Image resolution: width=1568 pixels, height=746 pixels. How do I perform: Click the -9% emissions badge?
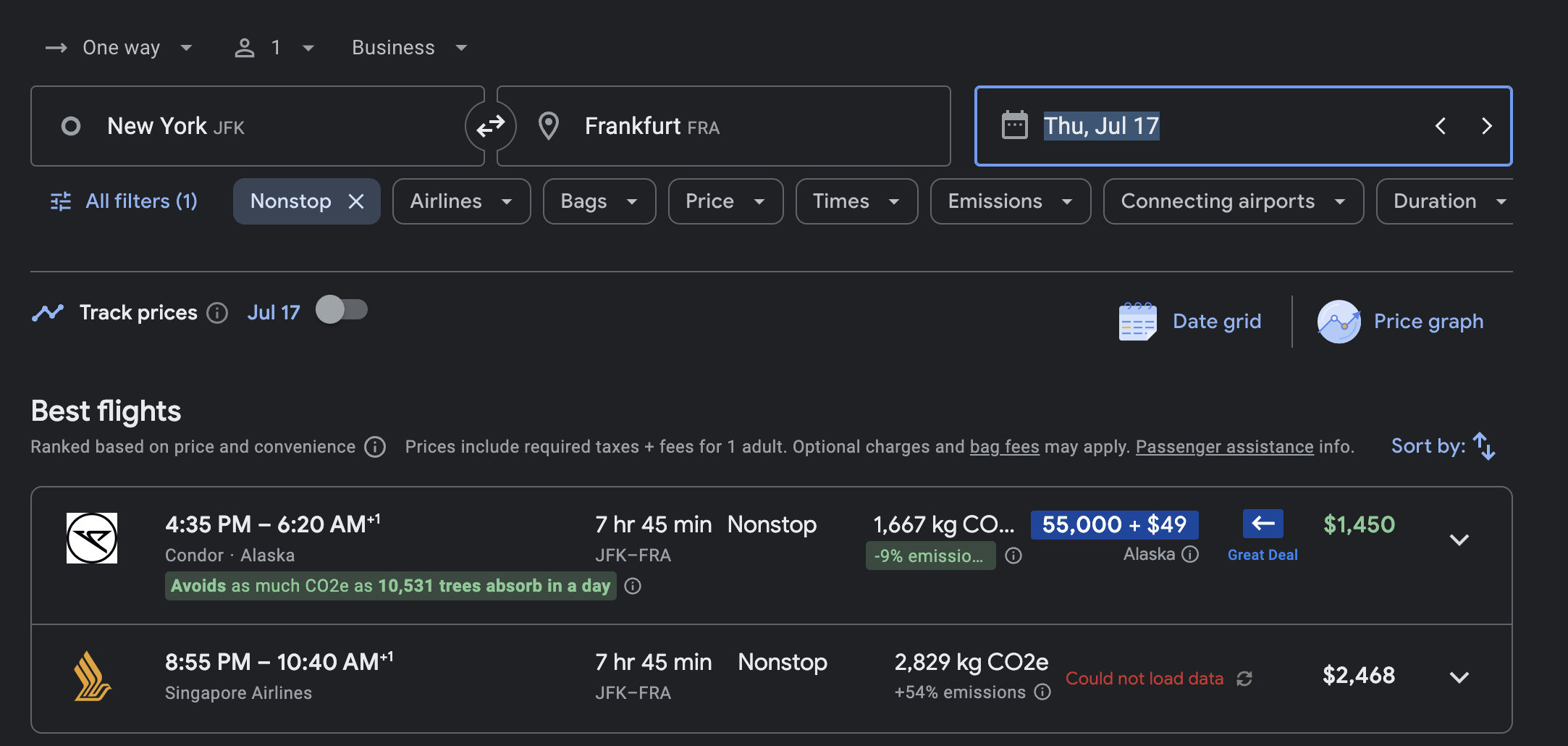click(x=930, y=556)
